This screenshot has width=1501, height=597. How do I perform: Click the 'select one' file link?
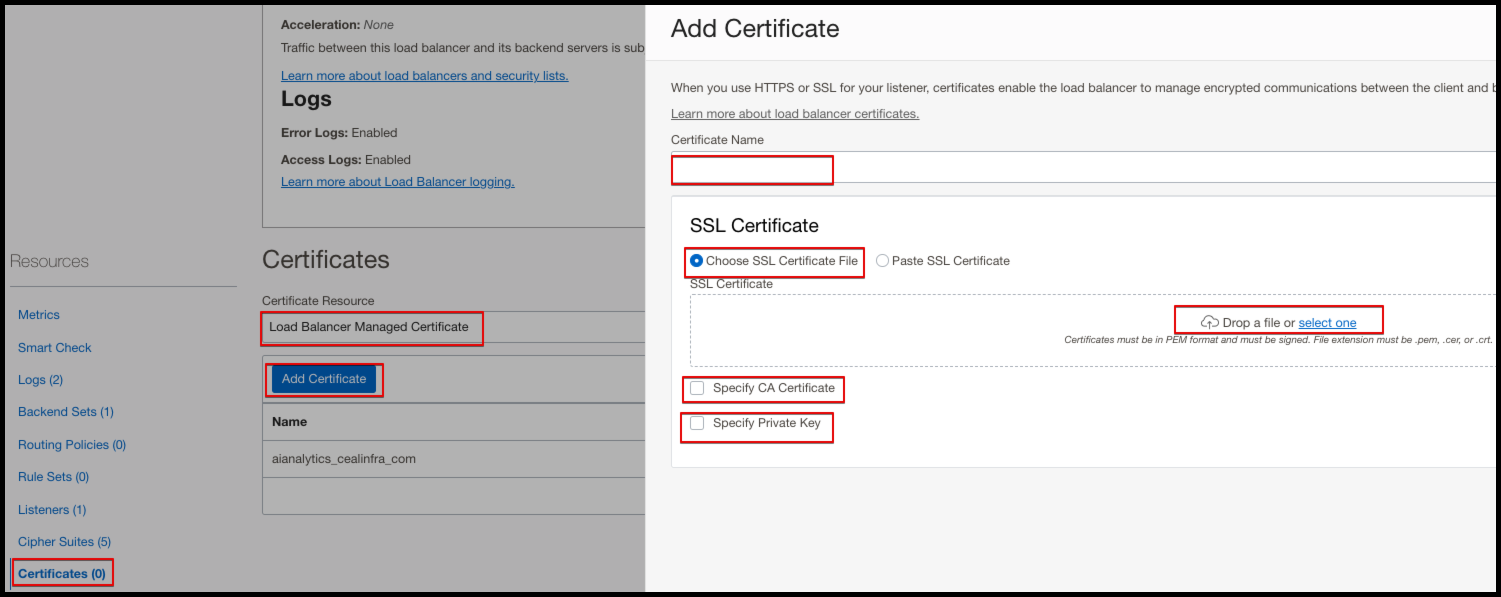tap(1327, 323)
